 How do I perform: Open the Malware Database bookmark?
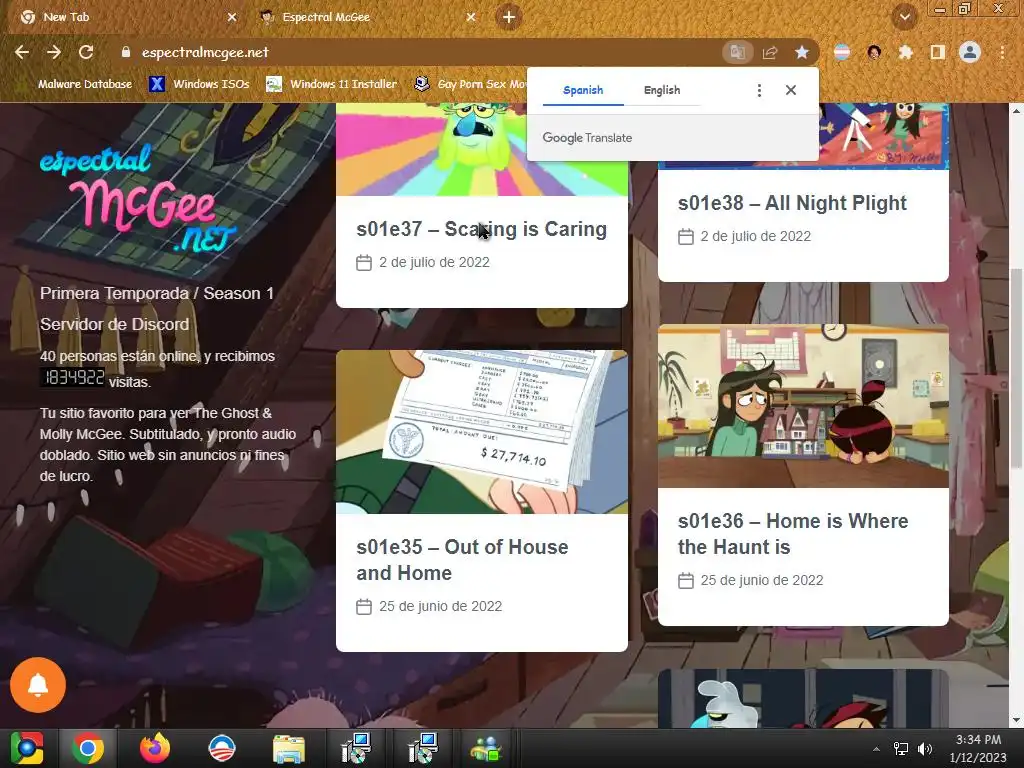pos(74,84)
